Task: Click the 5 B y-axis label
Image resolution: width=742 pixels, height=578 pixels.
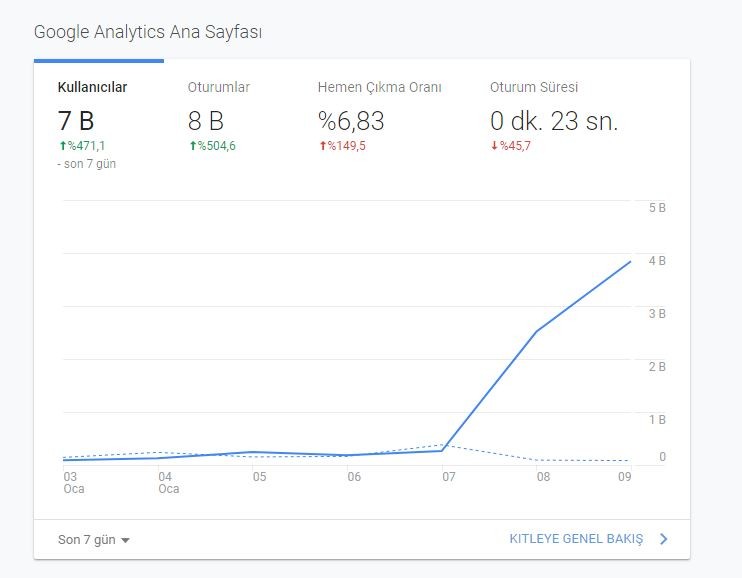Action: [657, 208]
